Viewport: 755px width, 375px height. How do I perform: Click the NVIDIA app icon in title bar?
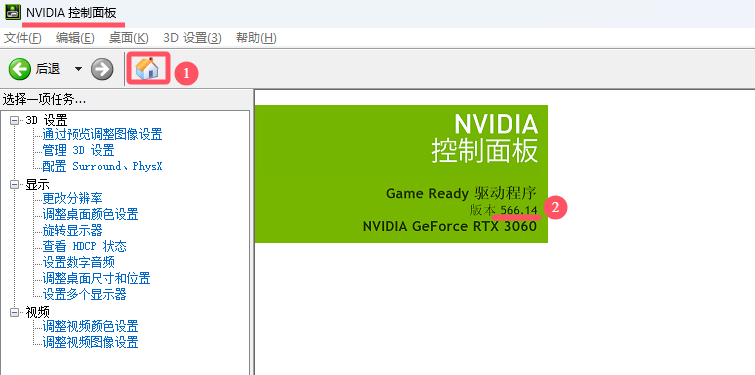coord(13,13)
